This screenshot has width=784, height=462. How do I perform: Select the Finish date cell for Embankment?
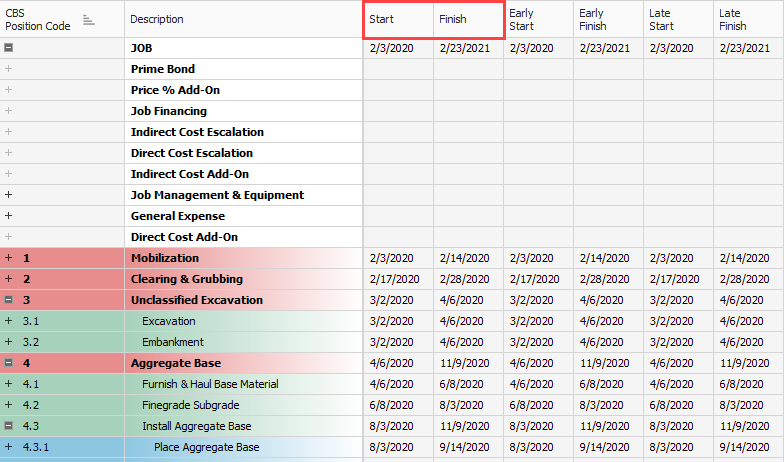[x=467, y=342]
